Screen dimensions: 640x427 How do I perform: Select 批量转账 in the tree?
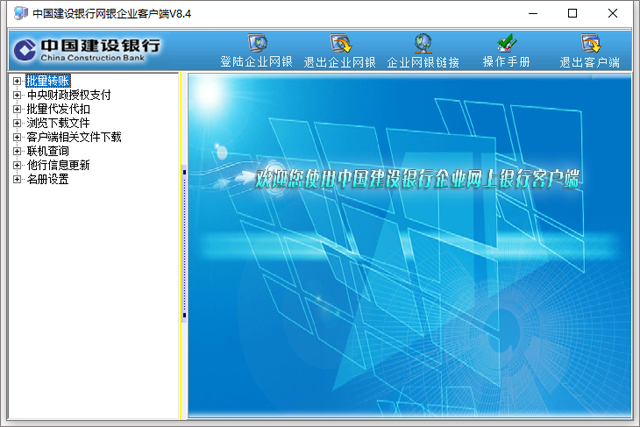48,81
